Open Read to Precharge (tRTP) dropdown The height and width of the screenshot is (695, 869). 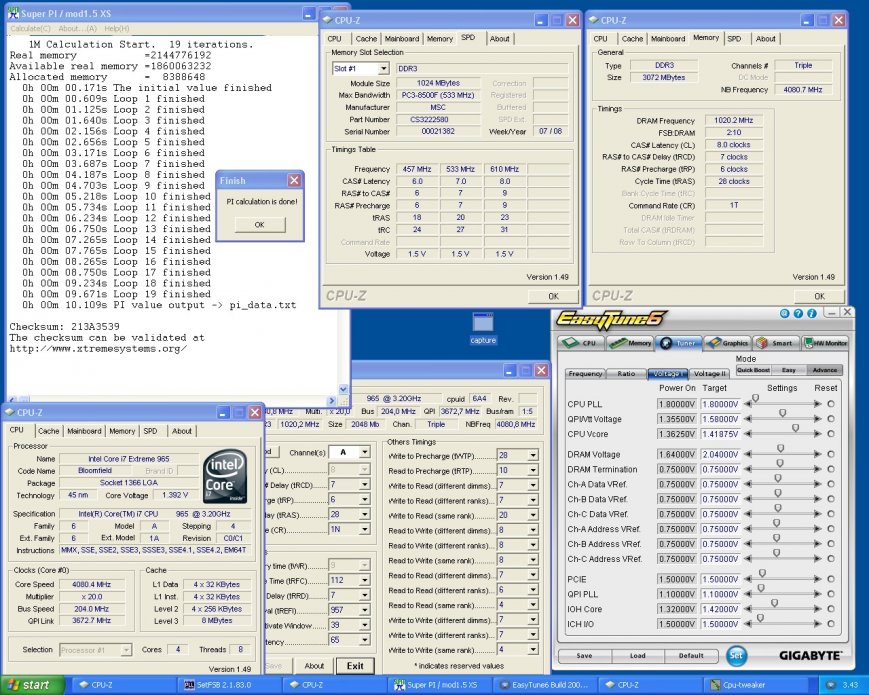(x=533, y=471)
